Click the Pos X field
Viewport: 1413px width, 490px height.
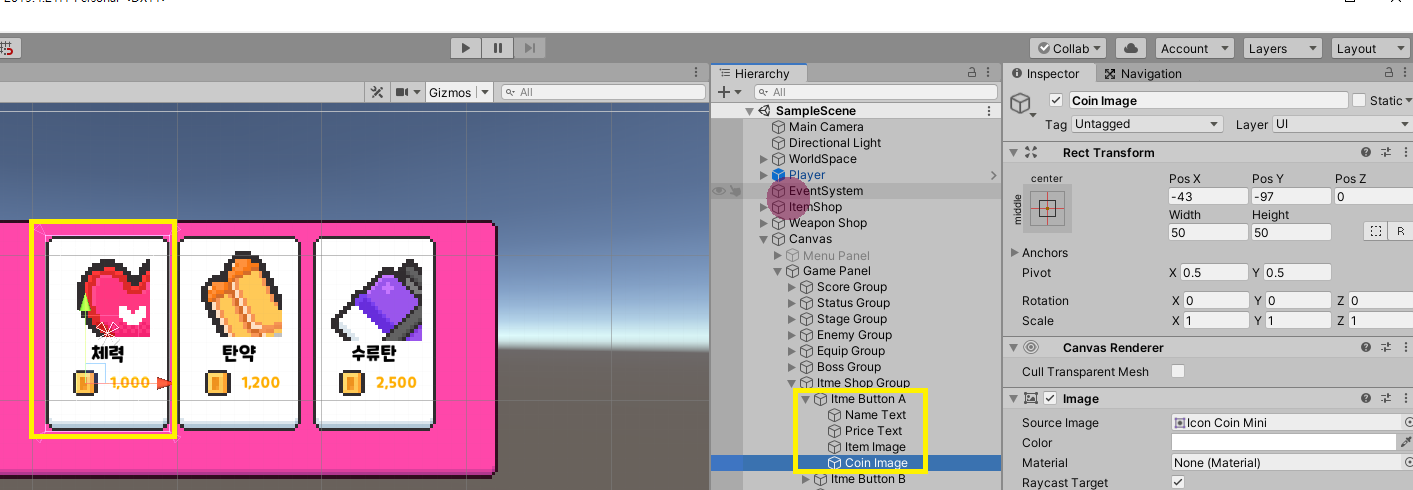click(x=1208, y=197)
